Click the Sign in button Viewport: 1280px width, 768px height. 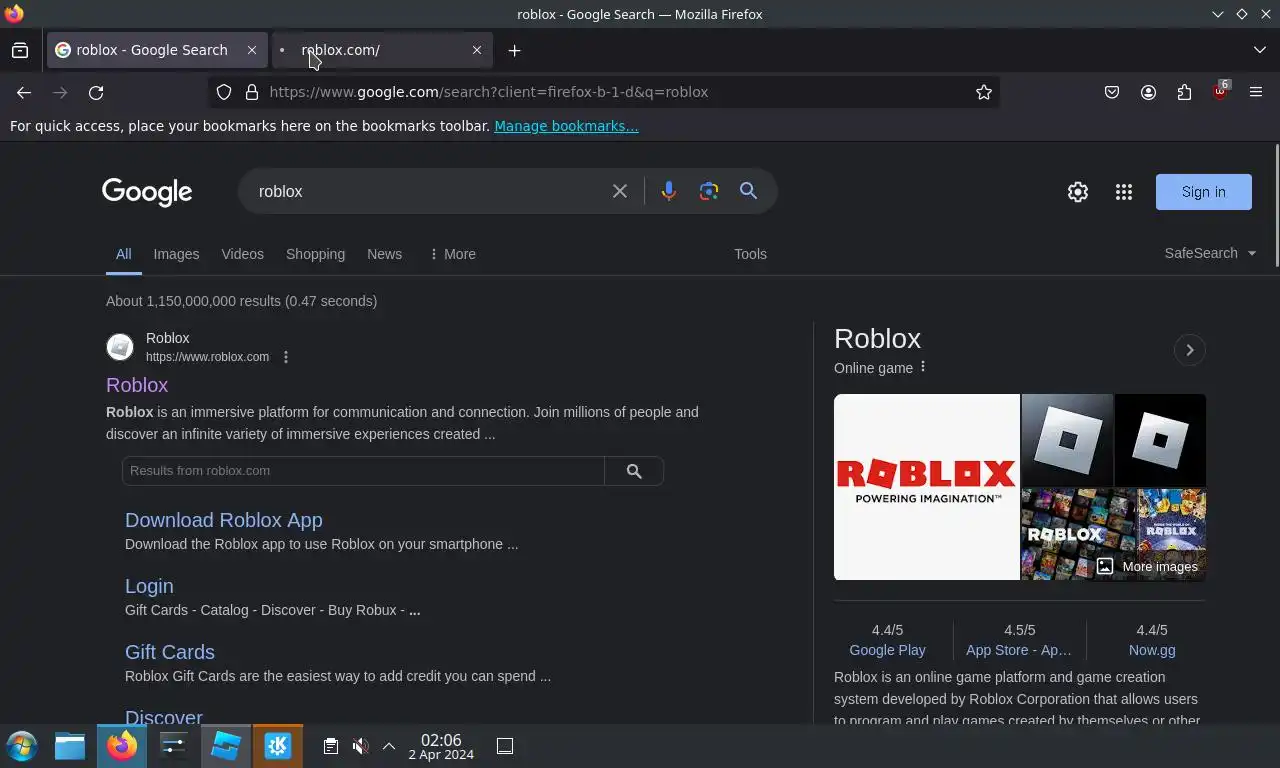point(1203,192)
